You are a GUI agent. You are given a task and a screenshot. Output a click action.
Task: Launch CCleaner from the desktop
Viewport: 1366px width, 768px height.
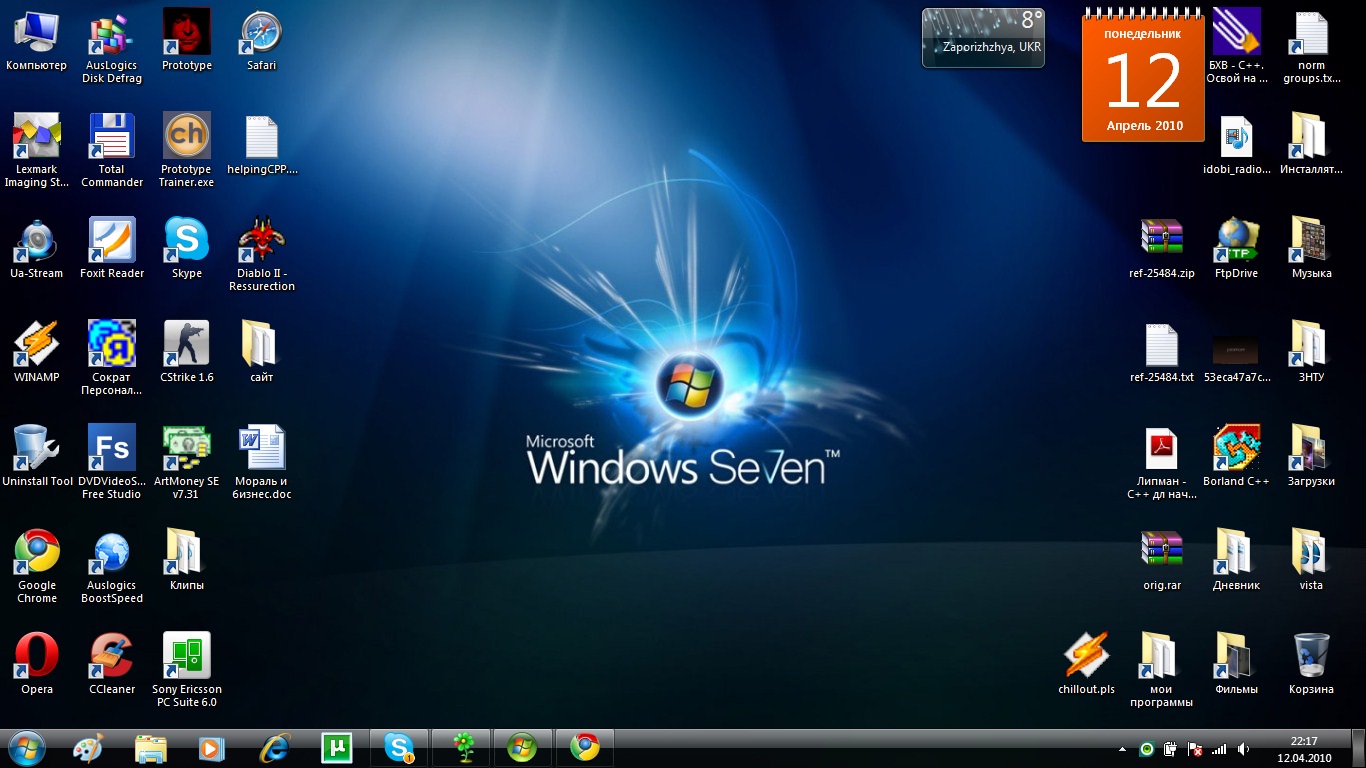111,664
